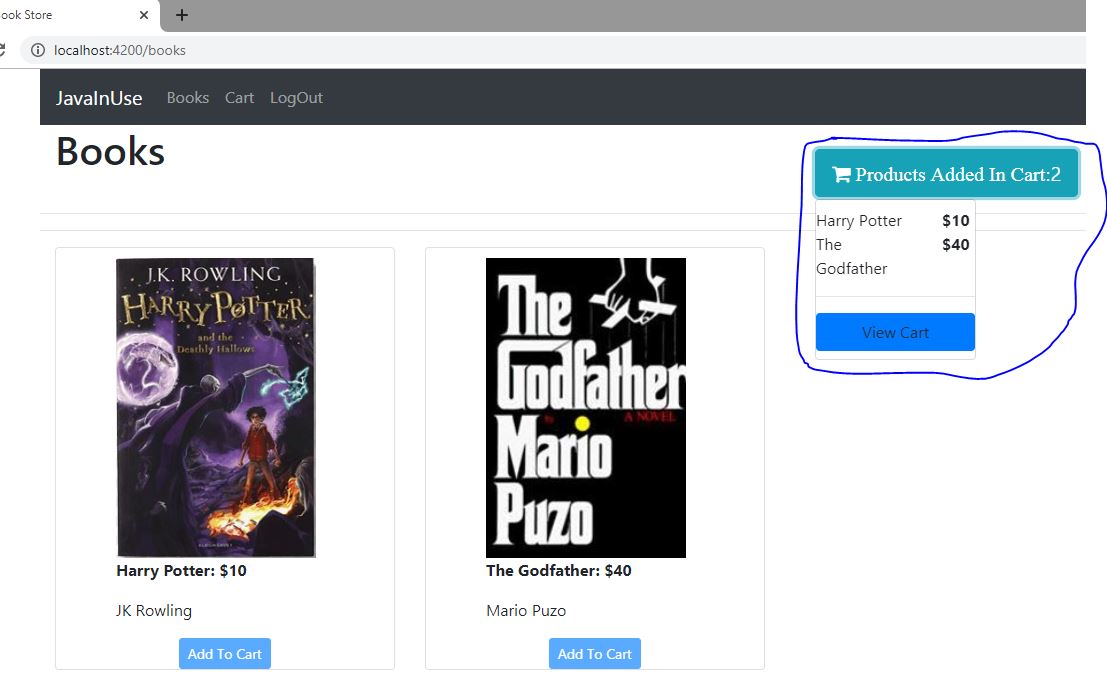Select the 'ook Store' tab title
Viewport: 1107px width, 683px height.
click(x=26, y=15)
